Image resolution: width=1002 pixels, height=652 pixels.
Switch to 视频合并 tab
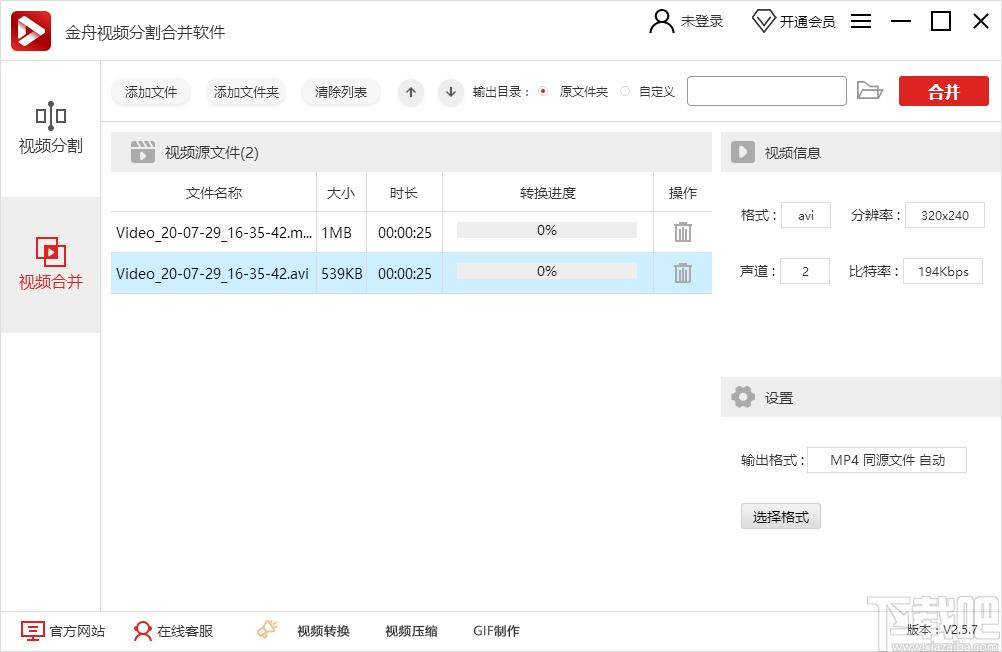[x=50, y=265]
